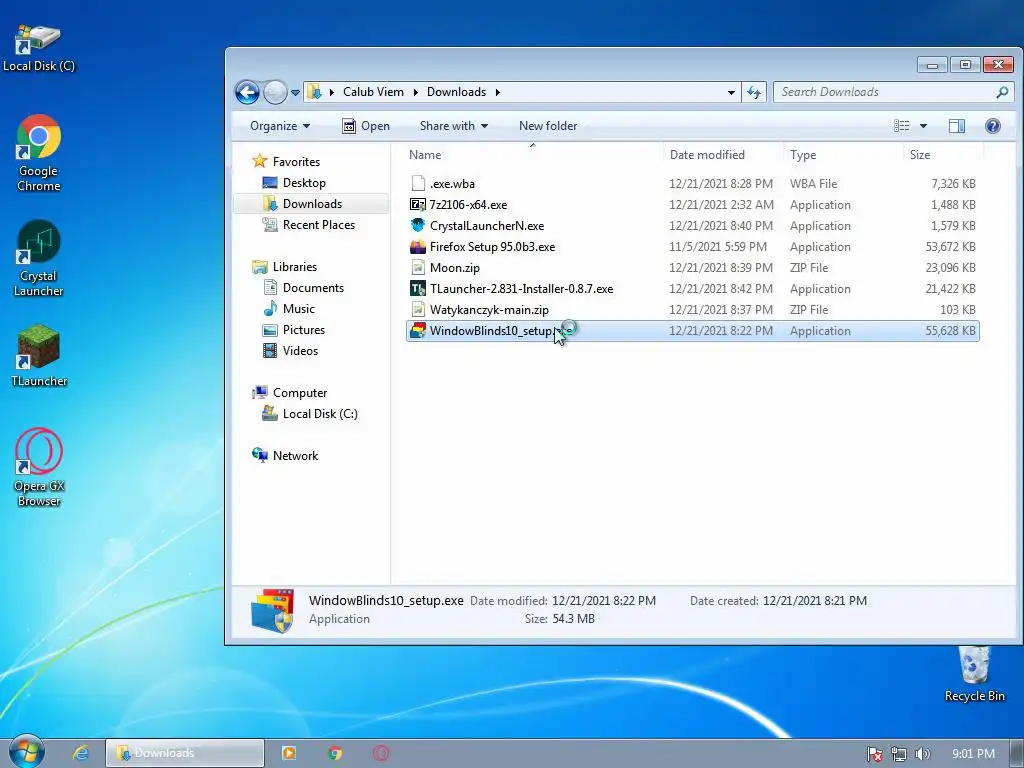
Task: Expand the address bar history dropdown
Action: click(731, 92)
